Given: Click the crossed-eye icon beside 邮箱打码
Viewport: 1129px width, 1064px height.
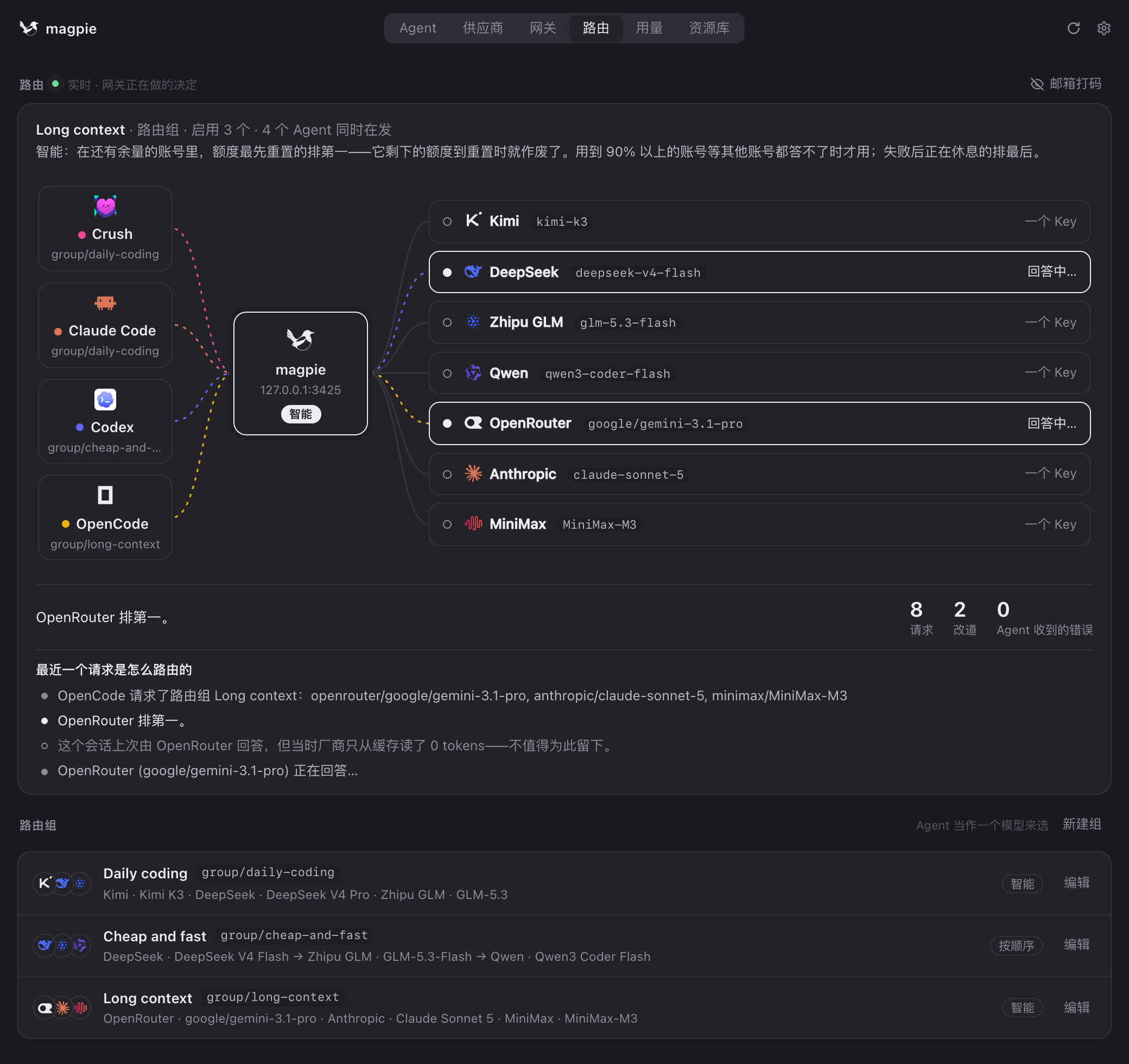Looking at the screenshot, I should point(1037,84).
